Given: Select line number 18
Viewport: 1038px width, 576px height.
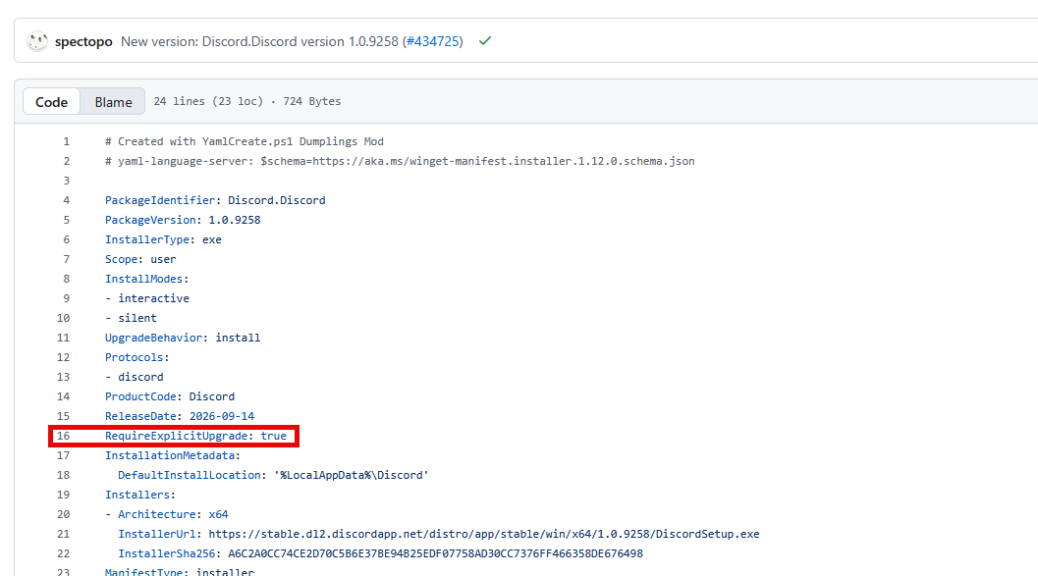Looking at the screenshot, I should click(63, 475).
